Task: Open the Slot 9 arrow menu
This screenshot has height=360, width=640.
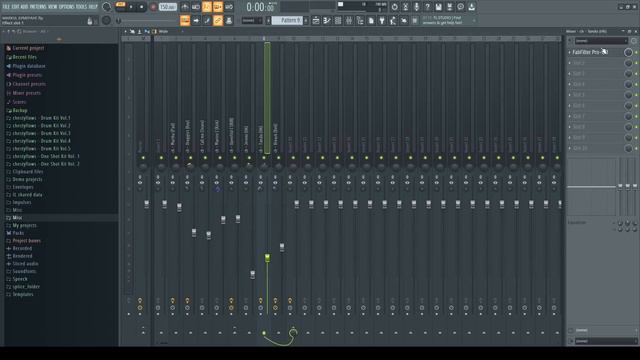Action: click(x=570, y=138)
